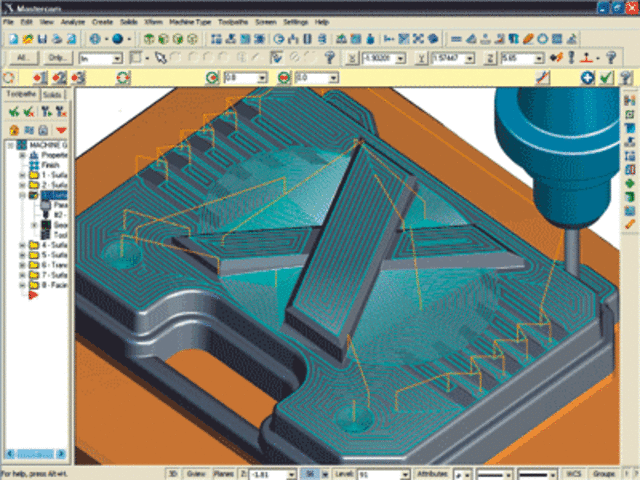The width and height of the screenshot is (640, 480).
Task: Open the 'In' selection mode dropdown
Action: [x=117, y=59]
